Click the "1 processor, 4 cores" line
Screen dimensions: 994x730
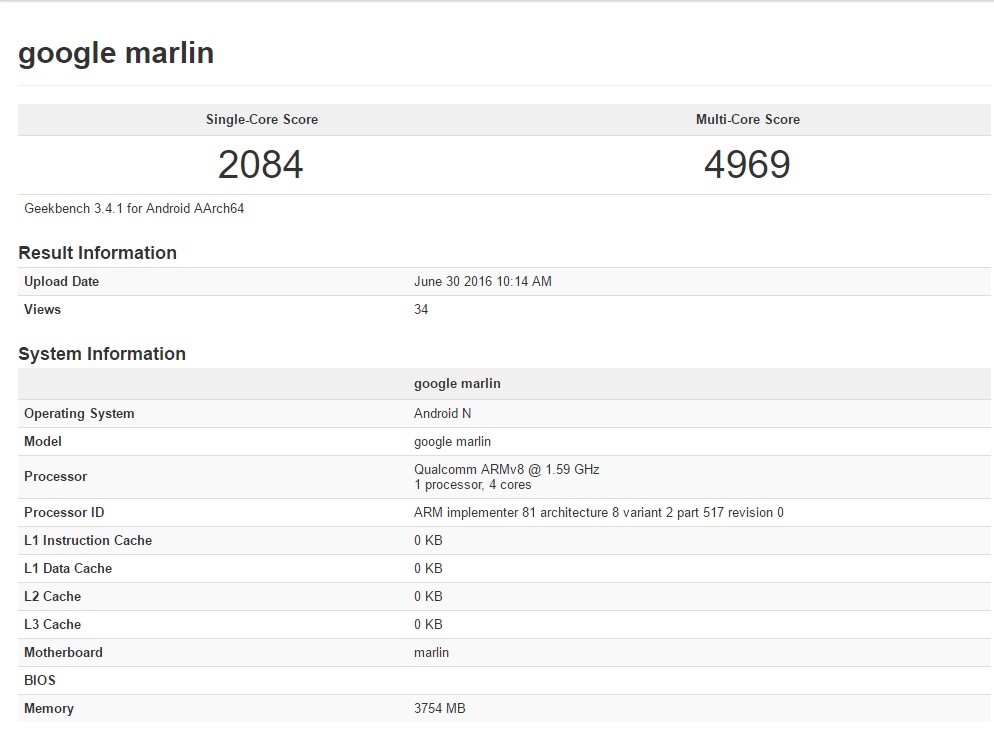point(472,485)
